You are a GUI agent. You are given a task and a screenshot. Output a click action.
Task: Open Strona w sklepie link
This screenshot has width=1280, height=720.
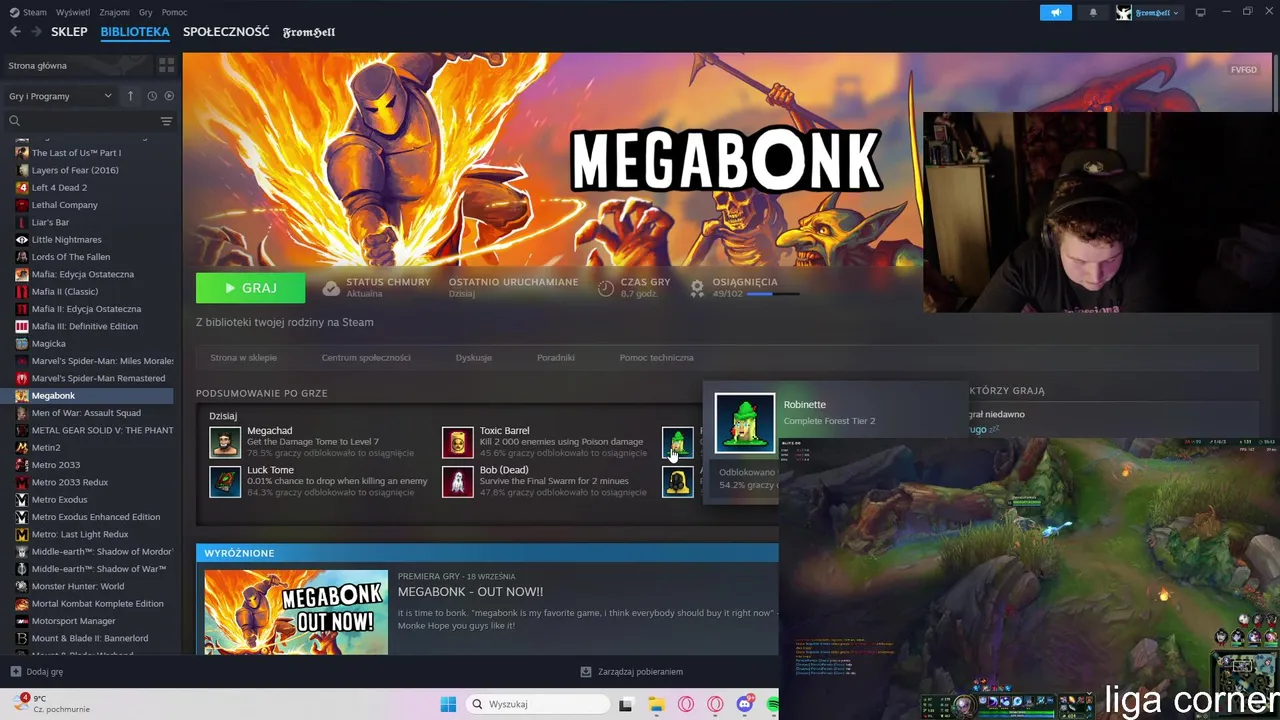[x=243, y=357]
